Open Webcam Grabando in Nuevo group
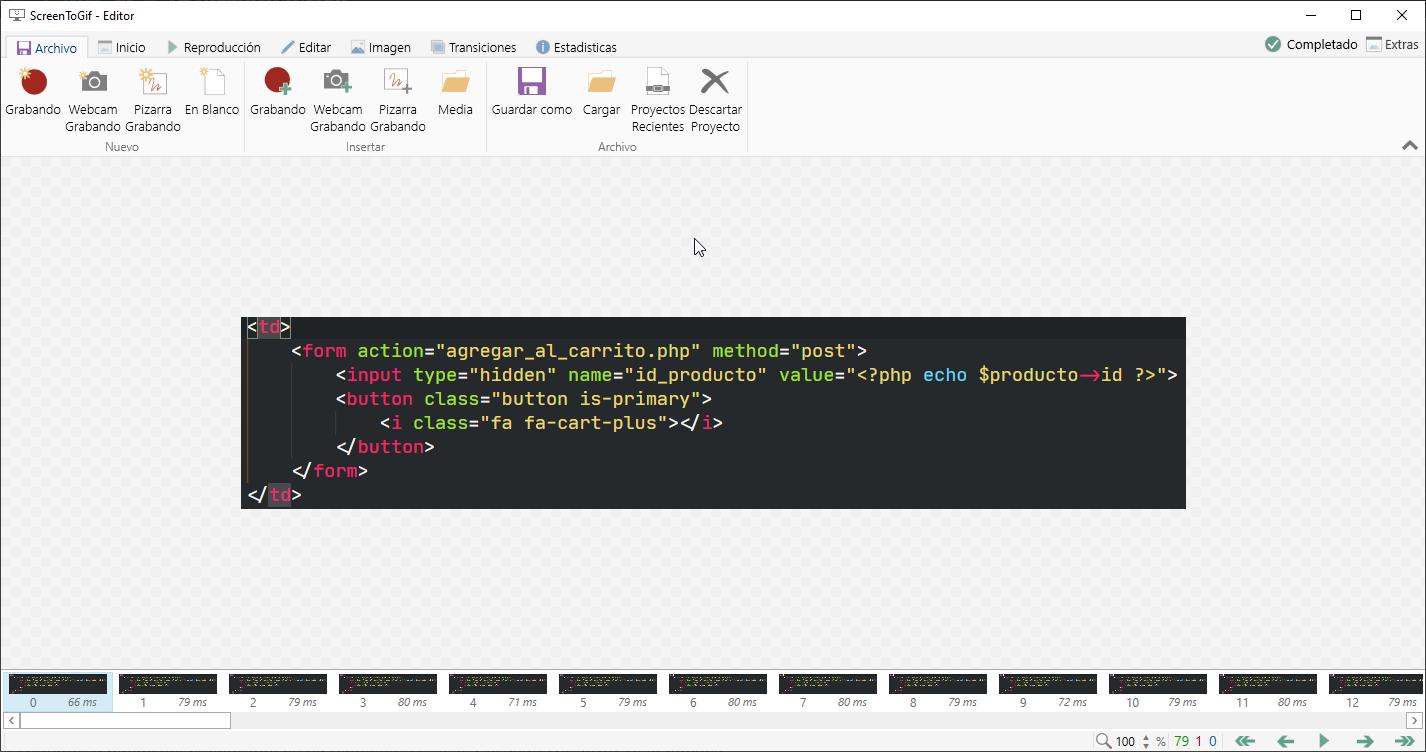 pos(93,100)
